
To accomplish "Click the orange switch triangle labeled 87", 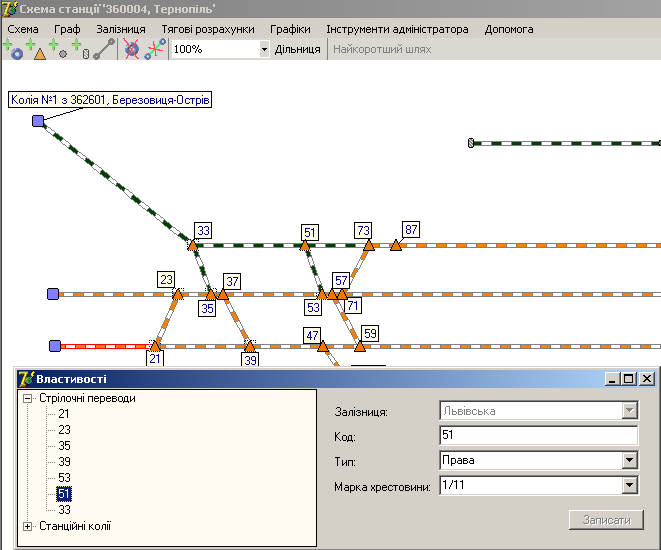I will tap(396, 245).
